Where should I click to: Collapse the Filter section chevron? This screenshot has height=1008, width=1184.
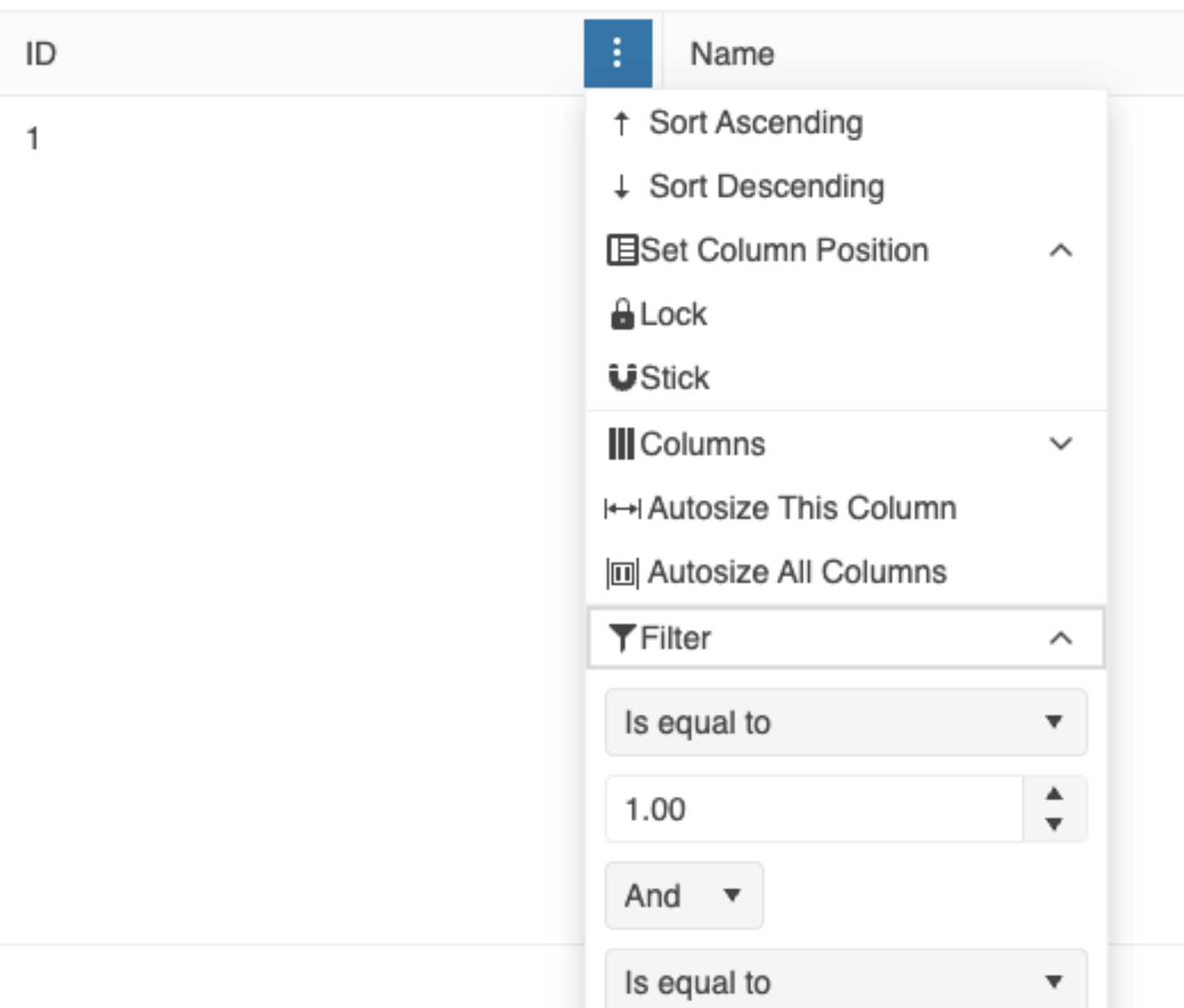1061,638
